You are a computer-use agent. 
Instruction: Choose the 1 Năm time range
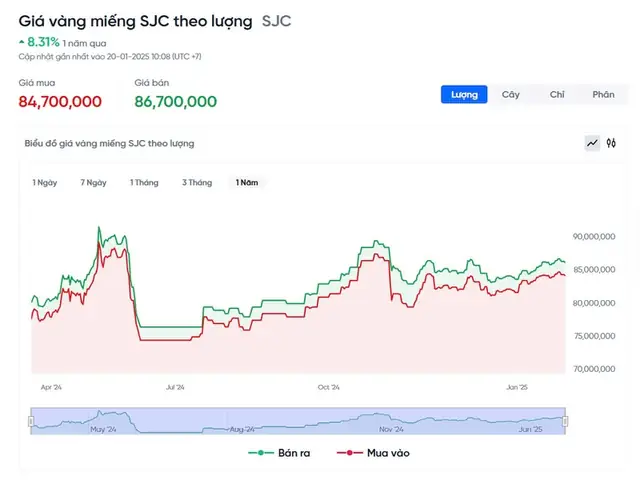(x=247, y=182)
